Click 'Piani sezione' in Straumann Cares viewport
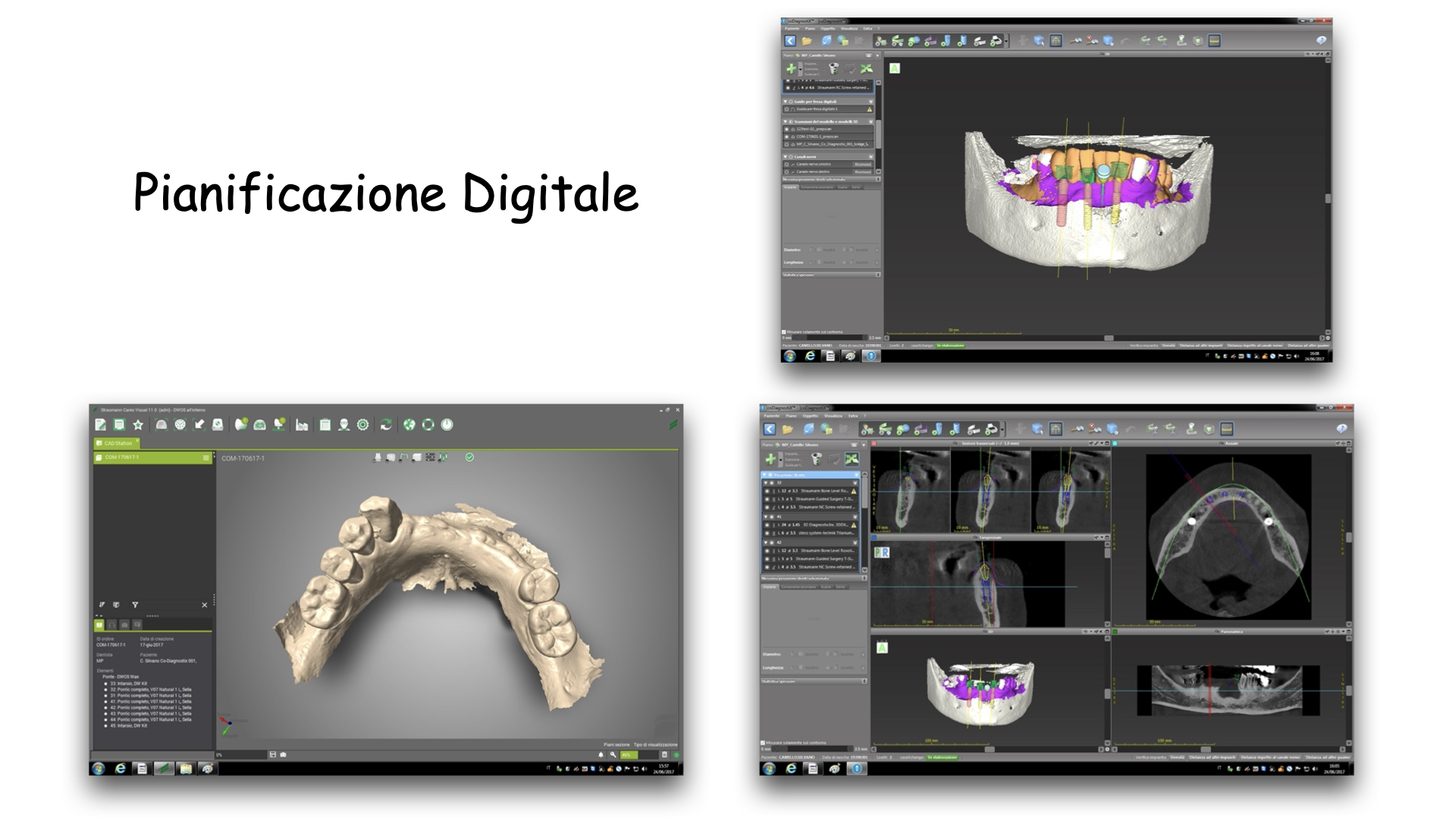Screen dimensions: 1456x819 tap(617, 745)
